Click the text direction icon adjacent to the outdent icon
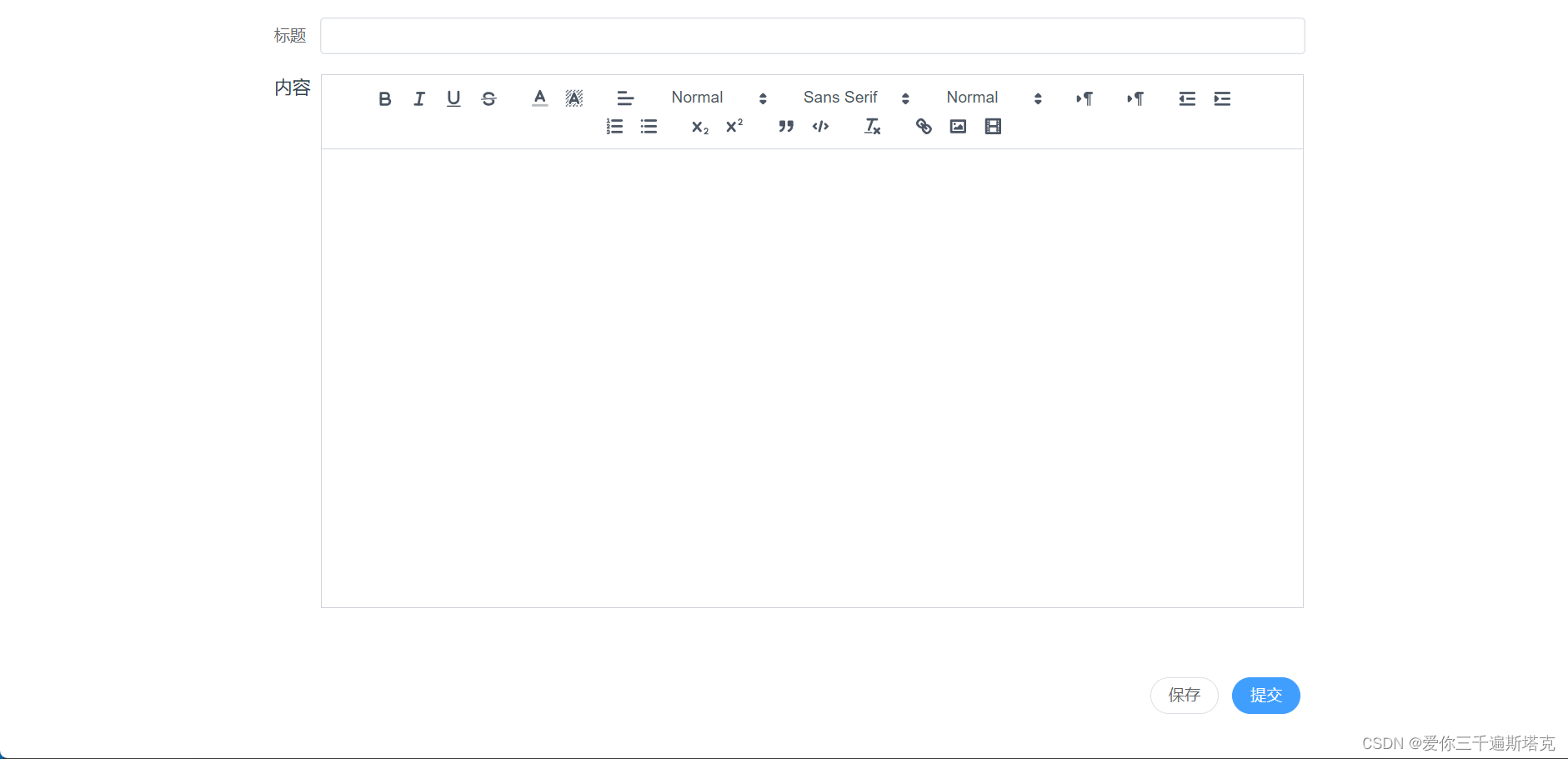 pyautogui.click(x=1135, y=98)
